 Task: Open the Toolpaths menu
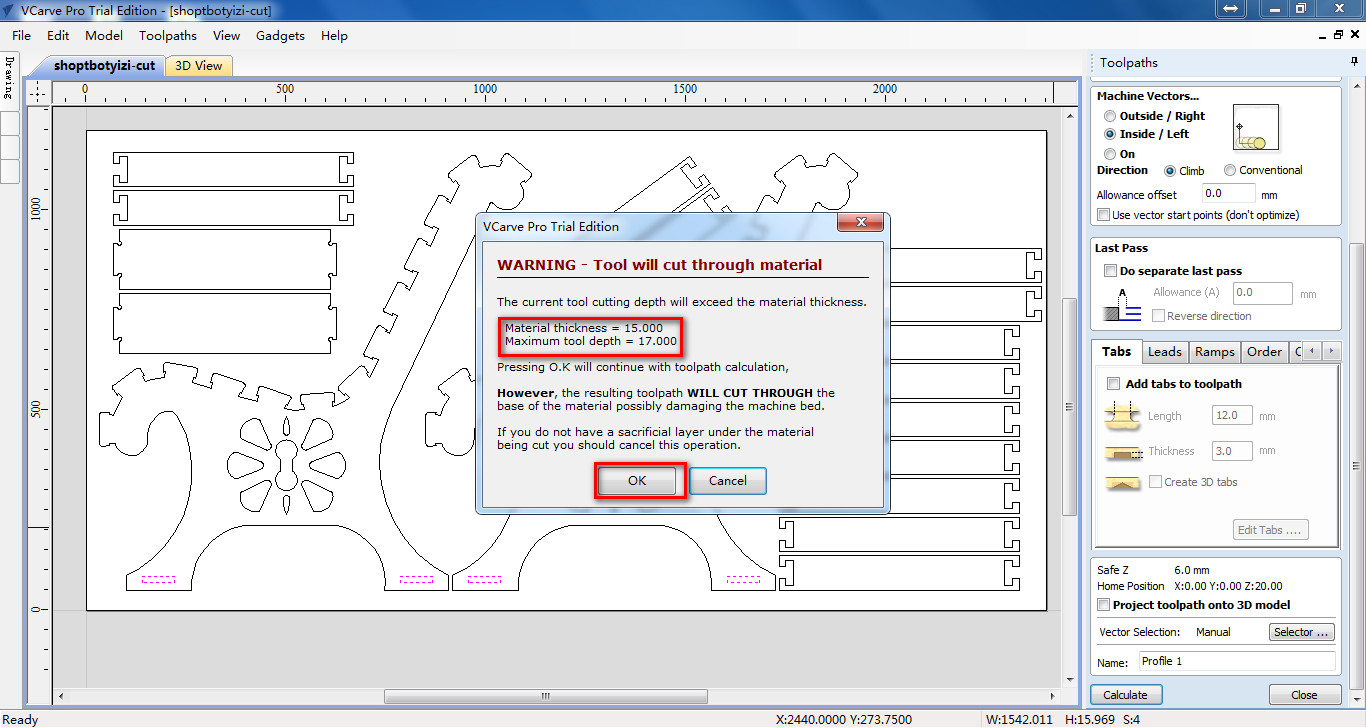168,35
